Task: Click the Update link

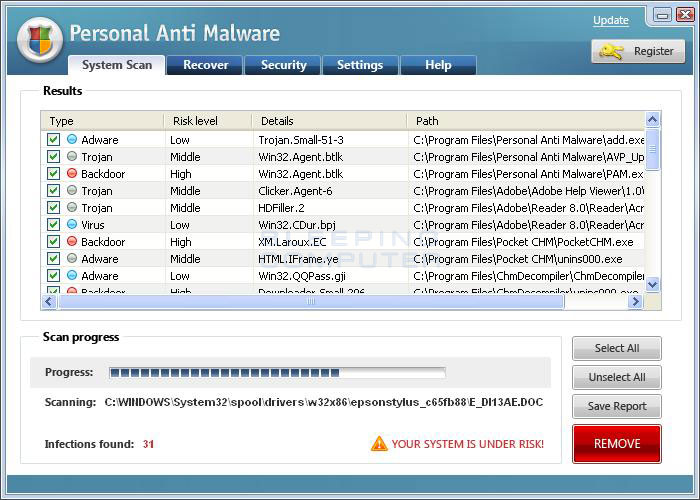Action: point(610,21)
